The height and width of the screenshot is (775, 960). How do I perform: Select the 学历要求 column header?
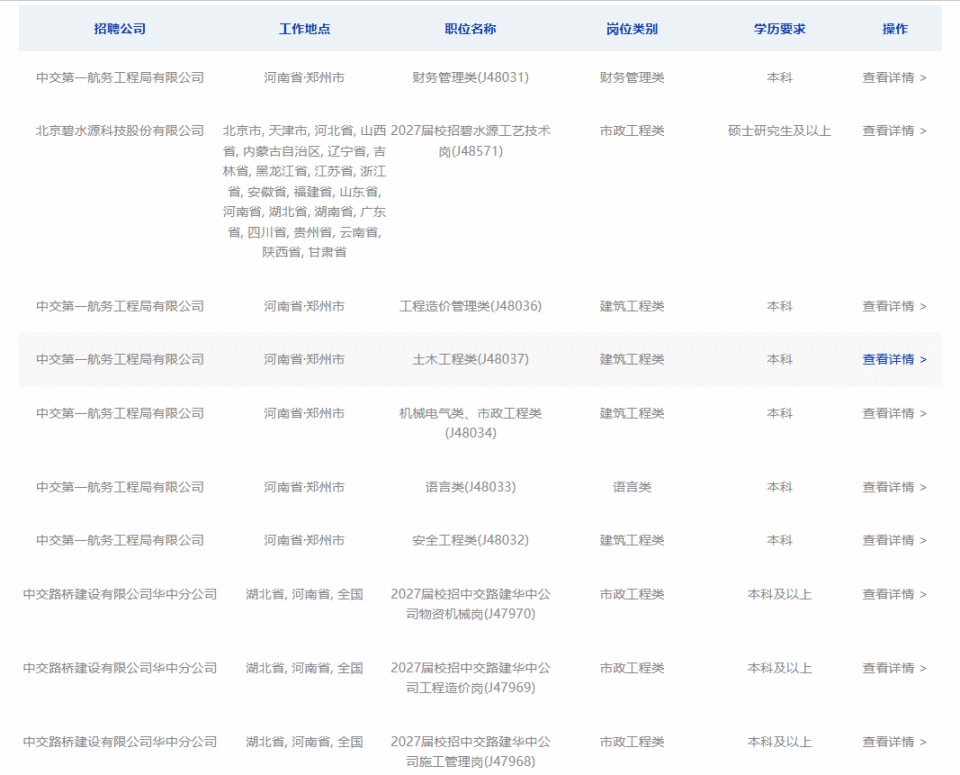(779, 29)
